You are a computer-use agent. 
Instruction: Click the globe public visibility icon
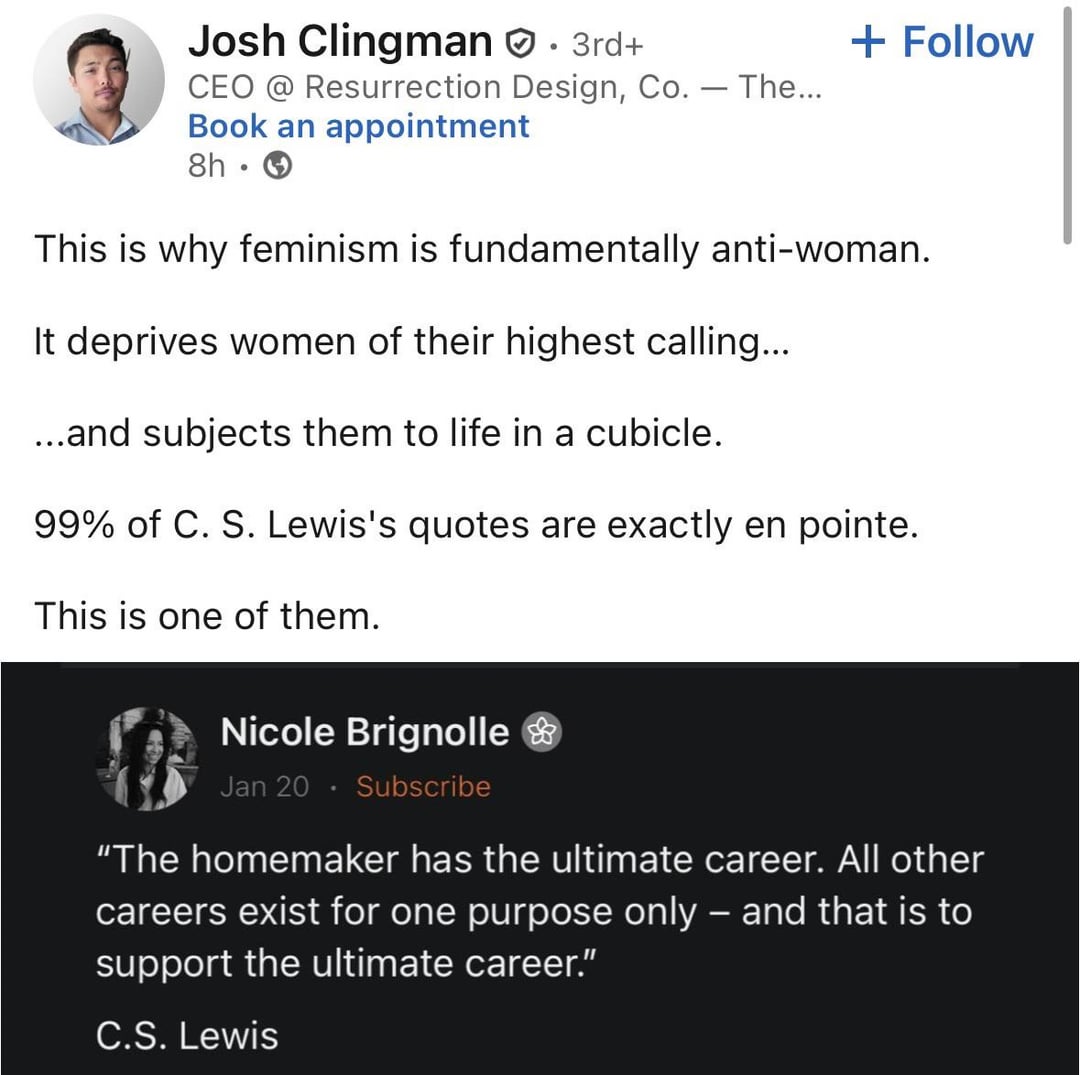pos(277,167)
